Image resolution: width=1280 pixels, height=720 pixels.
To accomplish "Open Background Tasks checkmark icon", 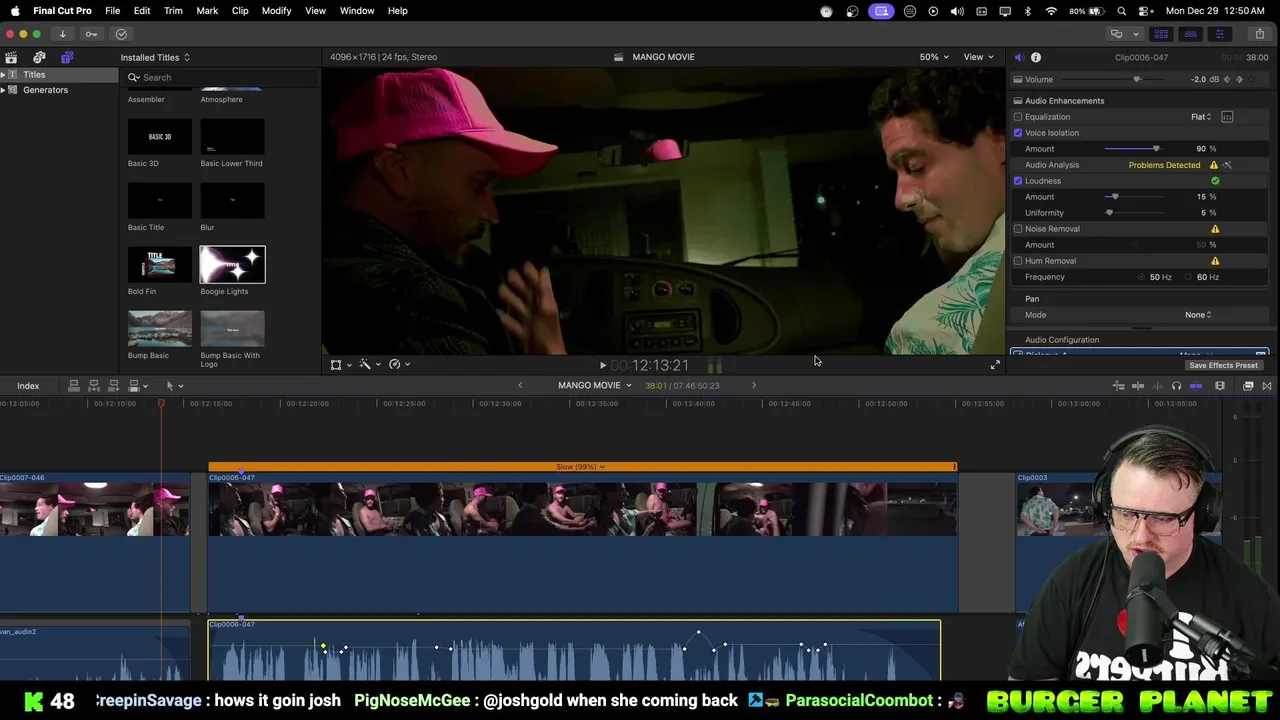I will (121, 34).
